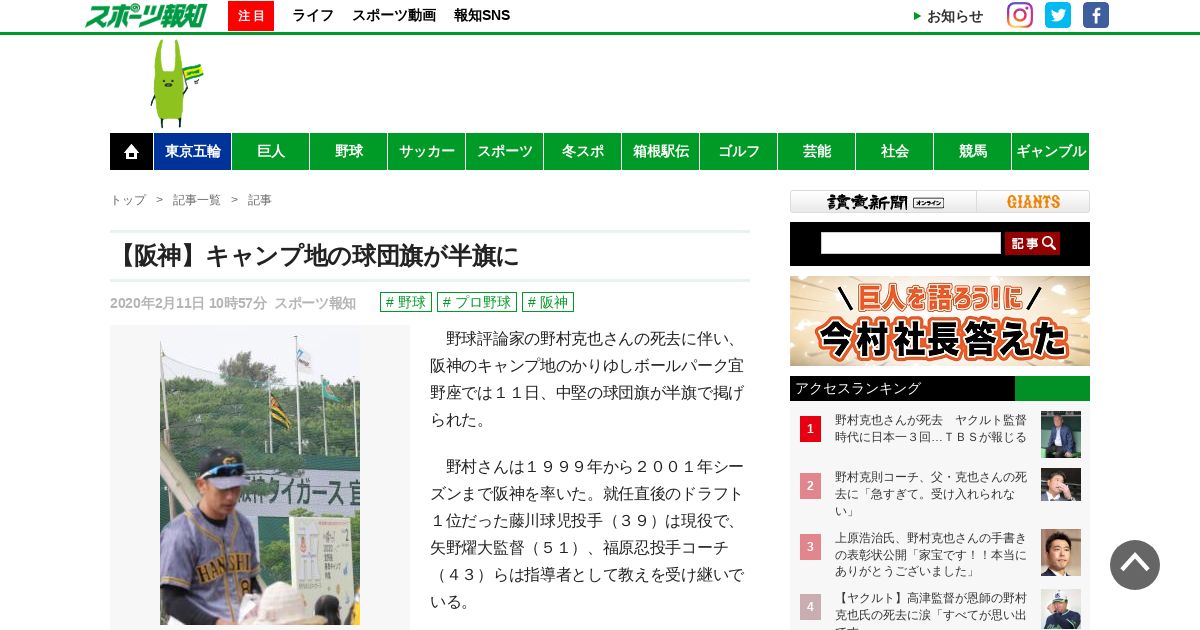Open ranking 2 article 野村克則コーチ
The width and height of the screenshot is (1200, 630).
[x=931, y=493]
